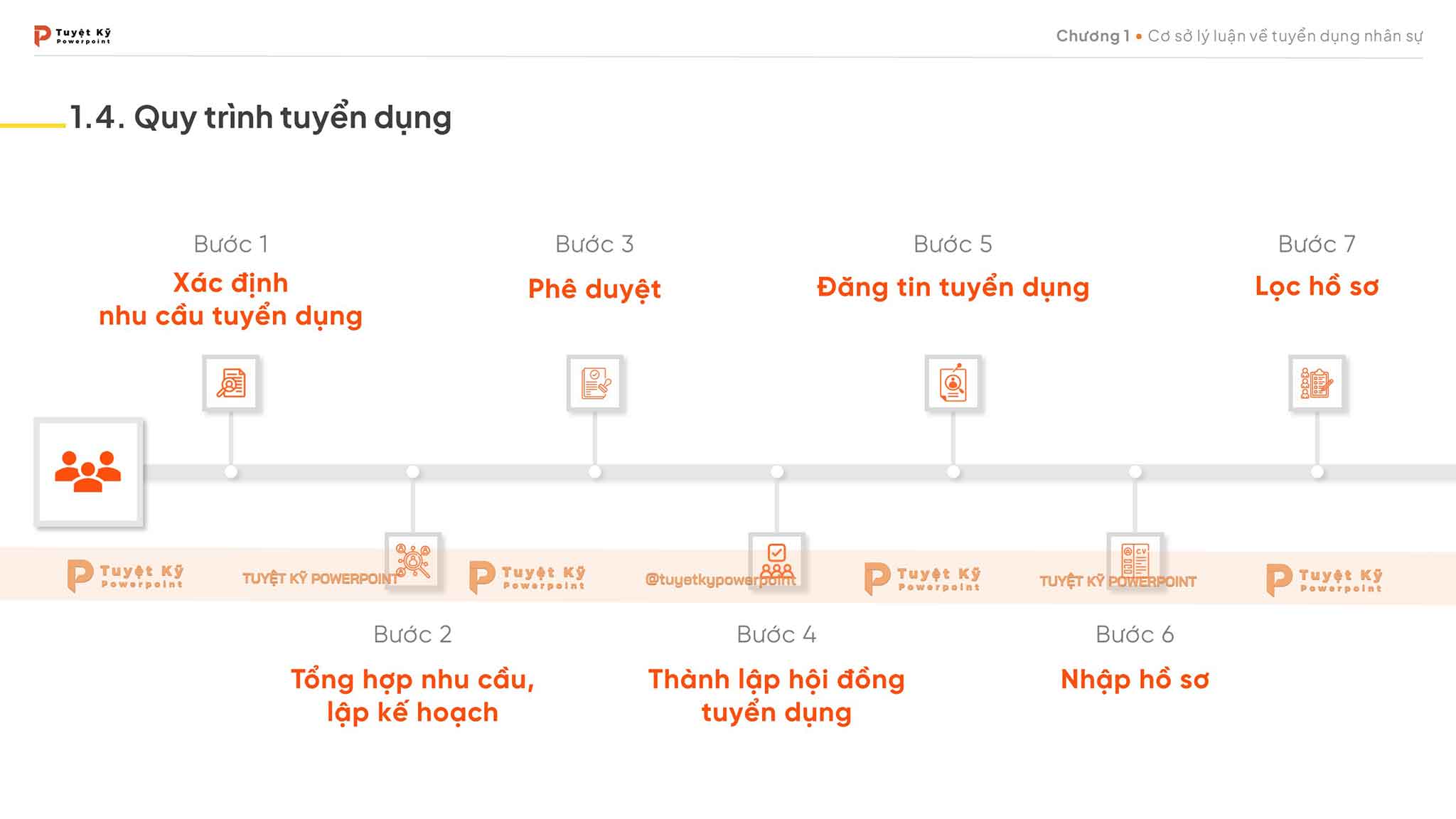1456x819 pixels.
Task: Click the Tuyệt Kỹ Powerpoint logo in header
Action: click(x=72, y=36)
